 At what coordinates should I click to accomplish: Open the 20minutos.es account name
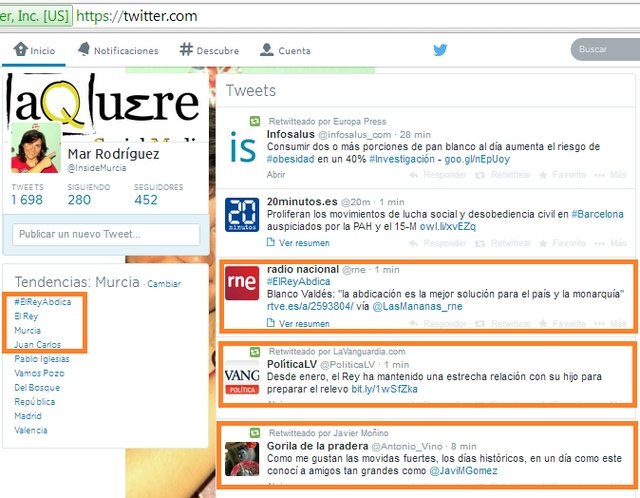pyautogui.click(x=302, y=202)
